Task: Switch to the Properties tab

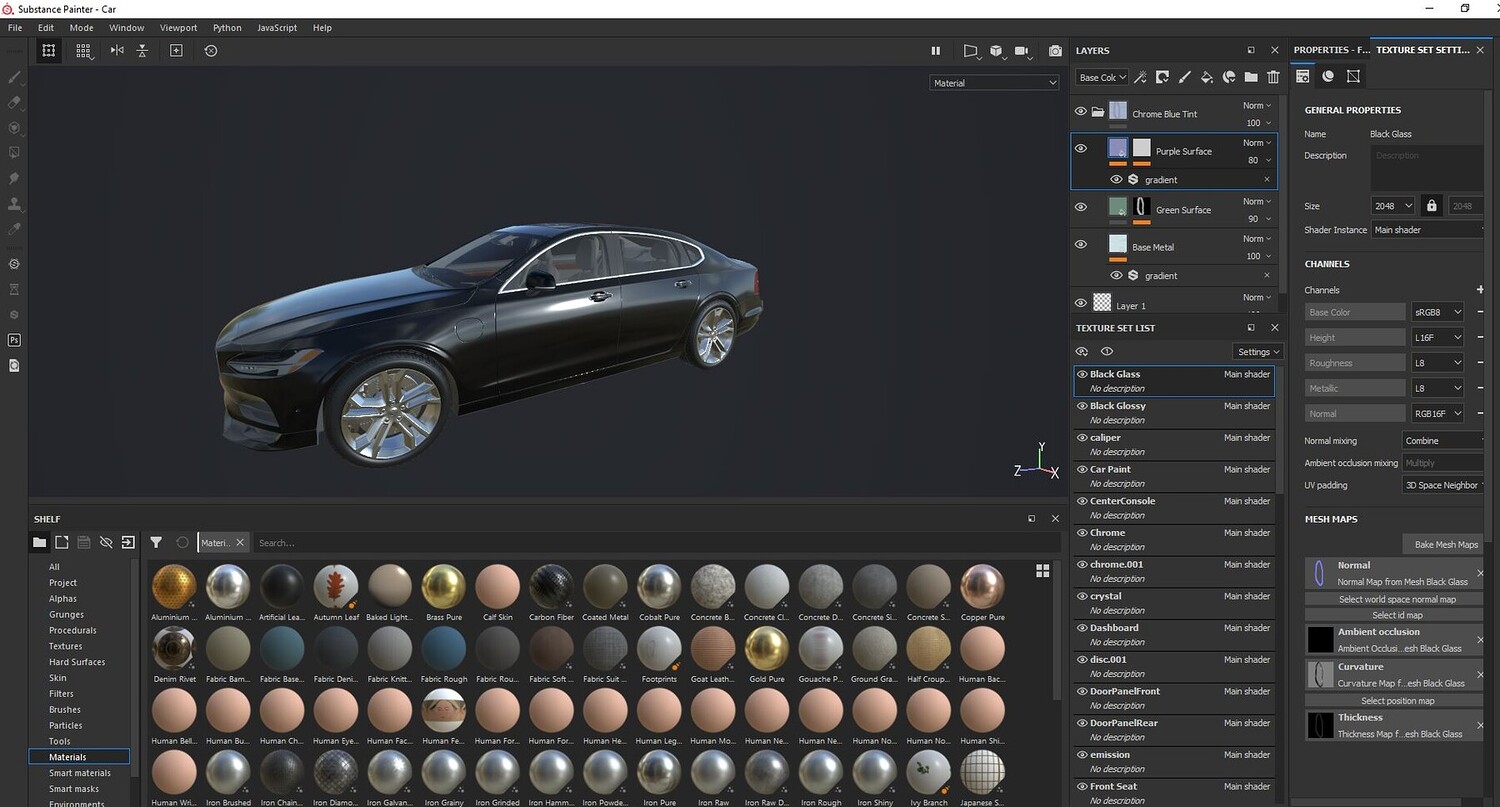Action: click(1331, 50)
